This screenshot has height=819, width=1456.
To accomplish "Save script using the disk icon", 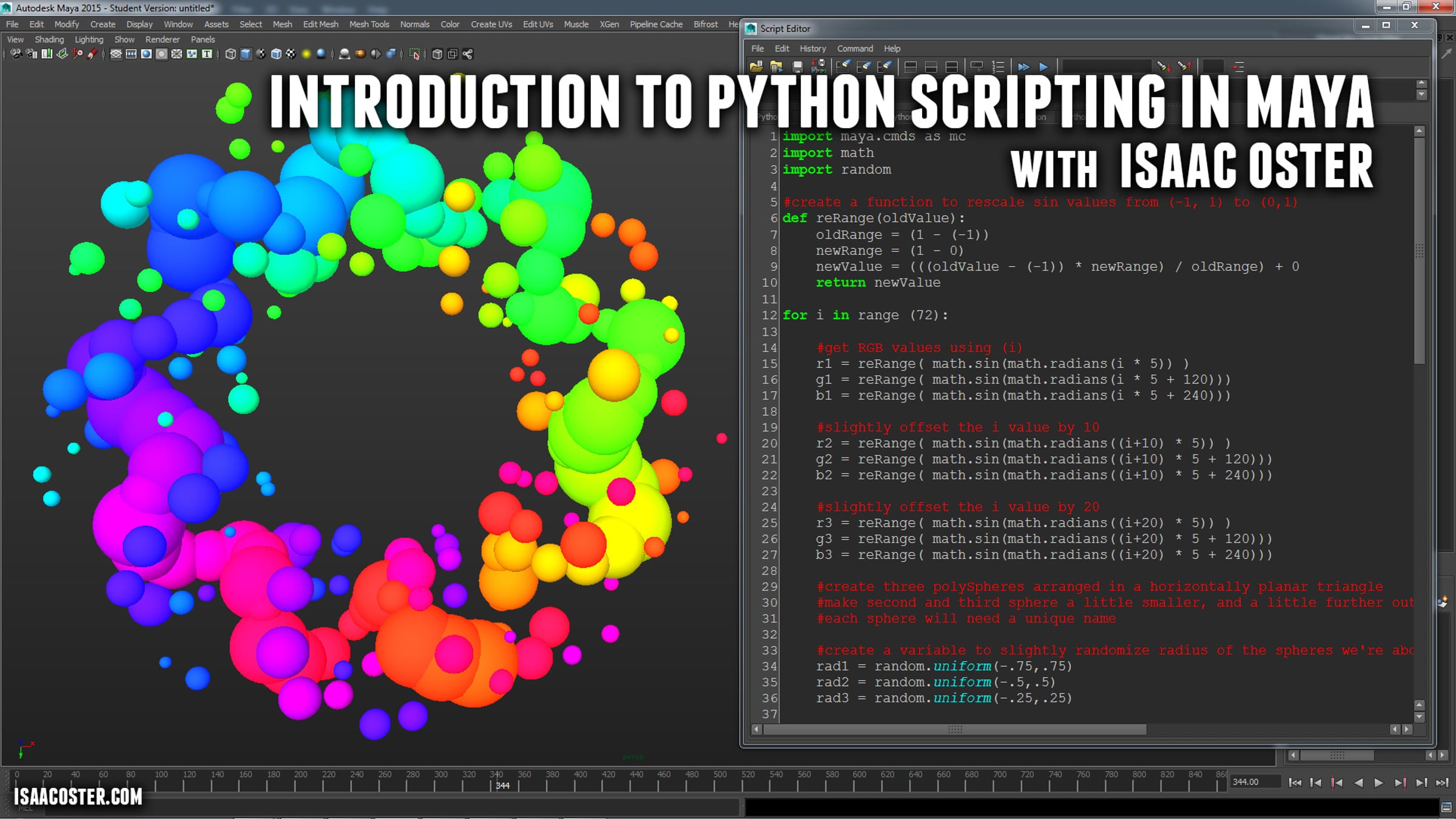I will tap(797, 67).
